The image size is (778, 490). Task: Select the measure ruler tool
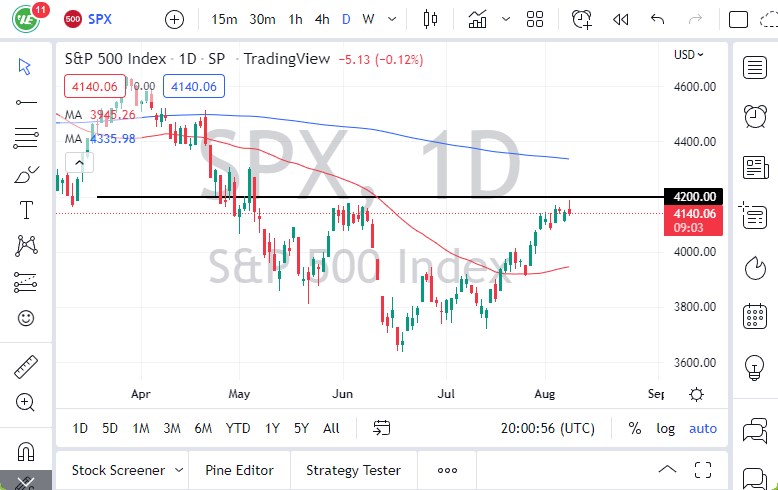25,367
